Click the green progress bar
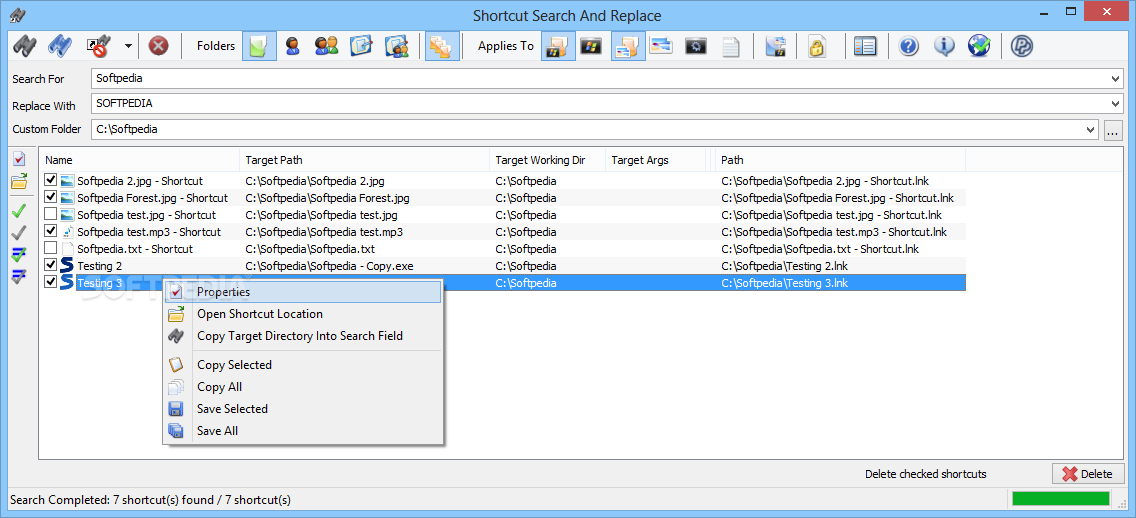The width and height of the screenshot is (1136, 518). tap(1060, 498)
